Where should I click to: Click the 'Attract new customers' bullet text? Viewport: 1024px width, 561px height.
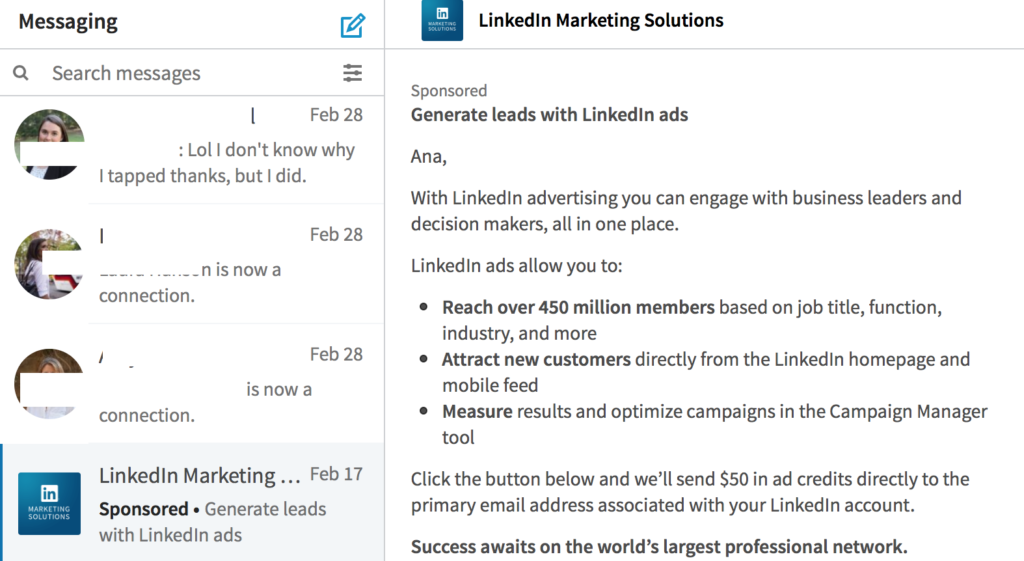[x=536, y=359]
